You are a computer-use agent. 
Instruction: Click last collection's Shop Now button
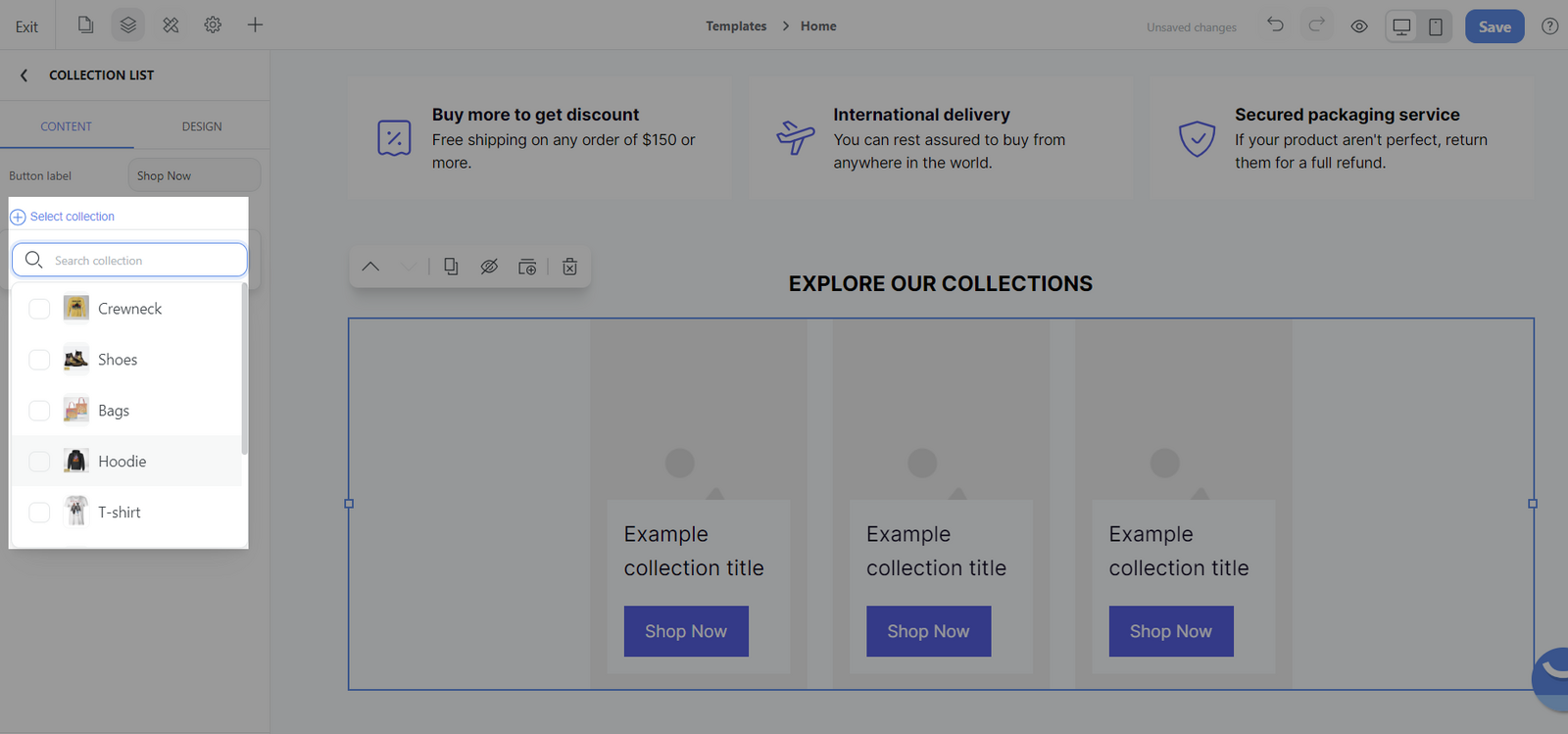point(1171,631)
